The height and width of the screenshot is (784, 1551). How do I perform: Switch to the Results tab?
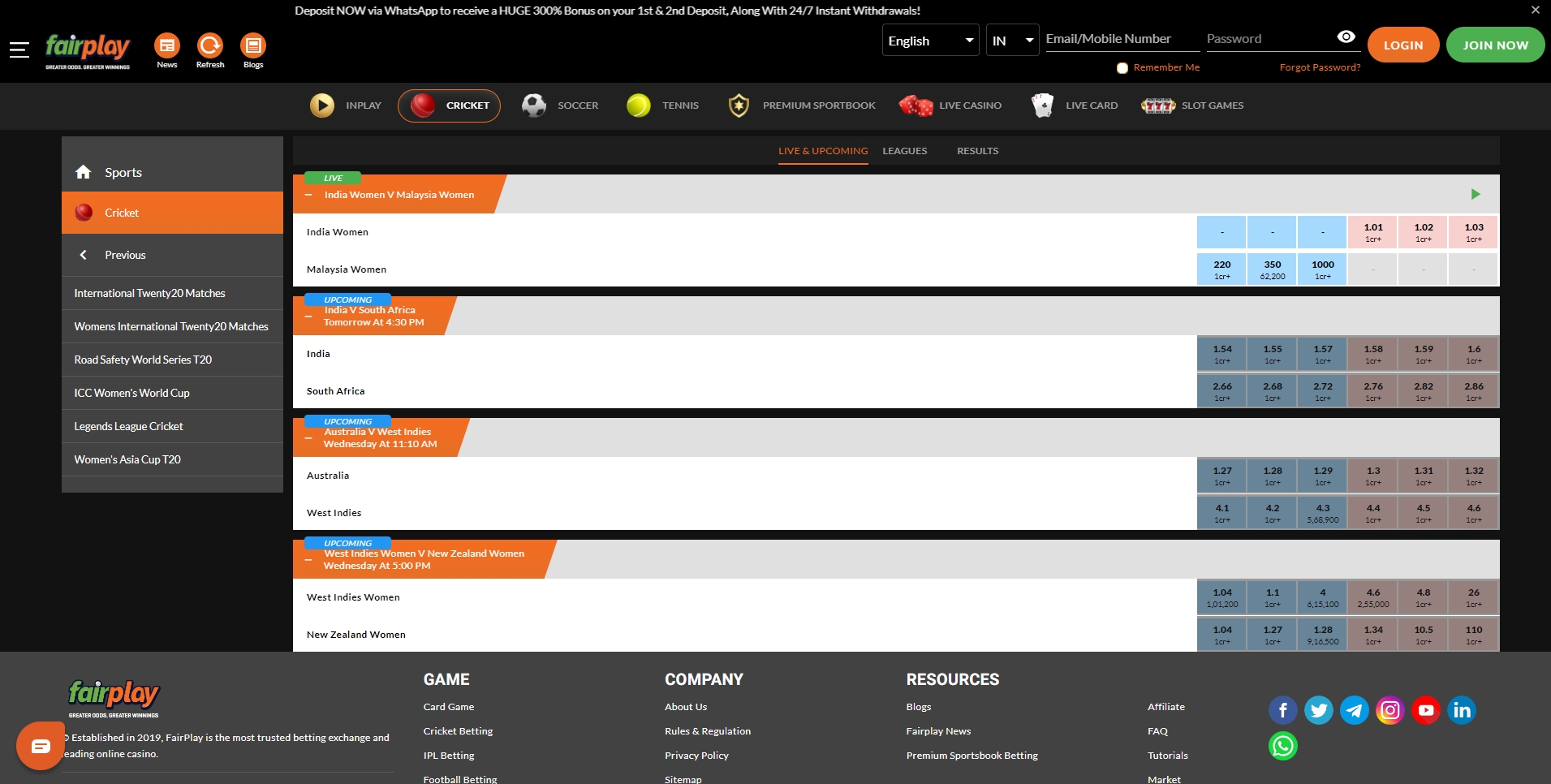[977, 151]
